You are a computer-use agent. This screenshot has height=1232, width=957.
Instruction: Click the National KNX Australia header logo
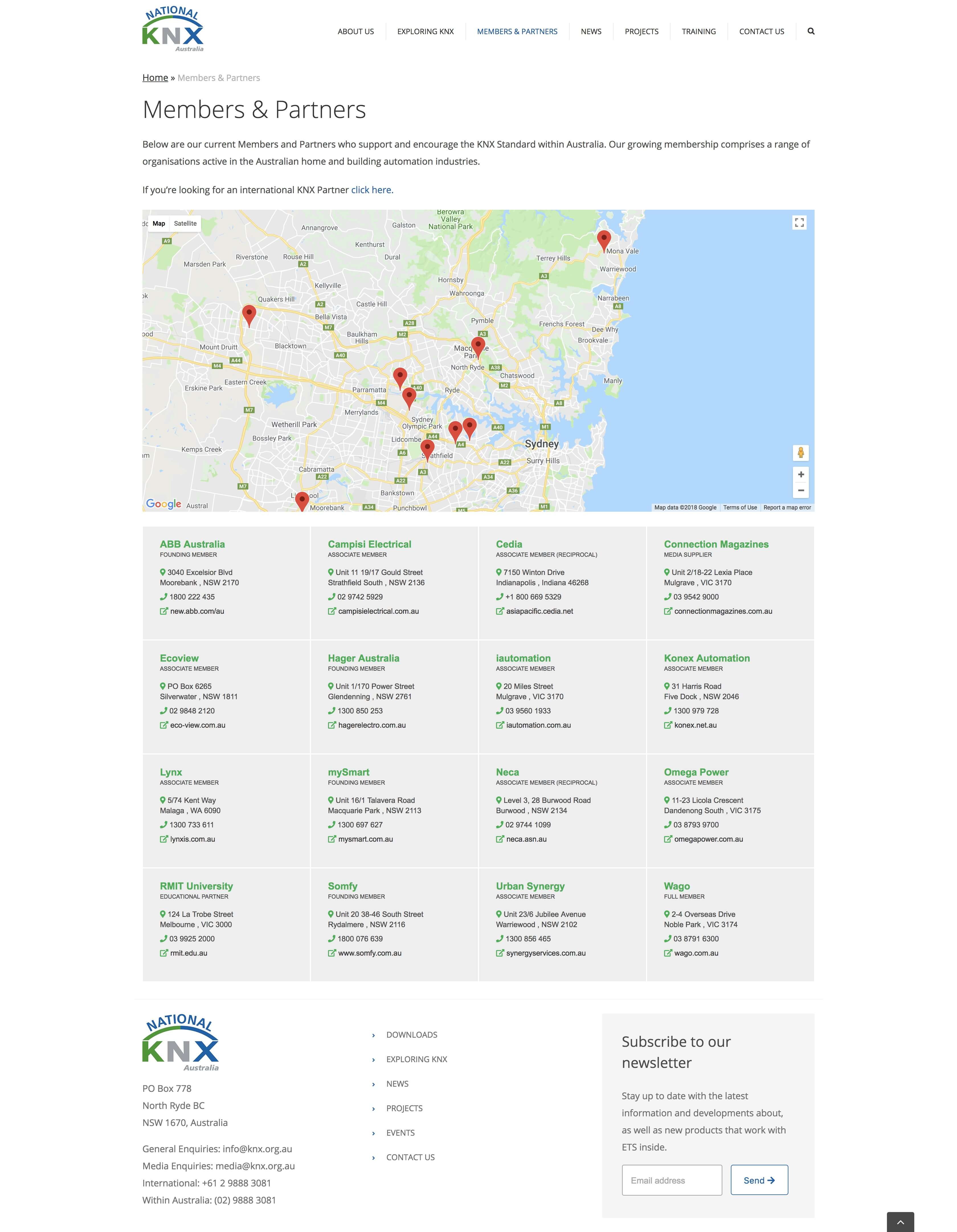(173, 29)
